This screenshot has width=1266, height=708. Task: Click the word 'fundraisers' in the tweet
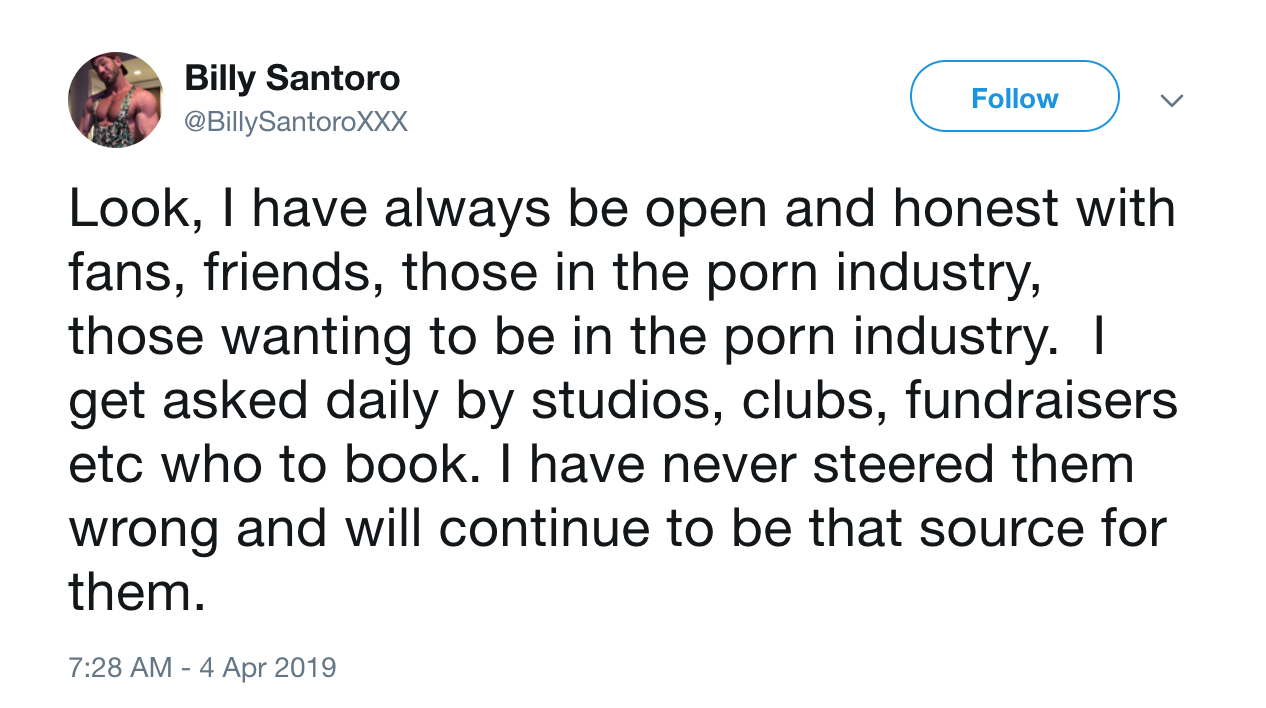tap(1042, 402)
